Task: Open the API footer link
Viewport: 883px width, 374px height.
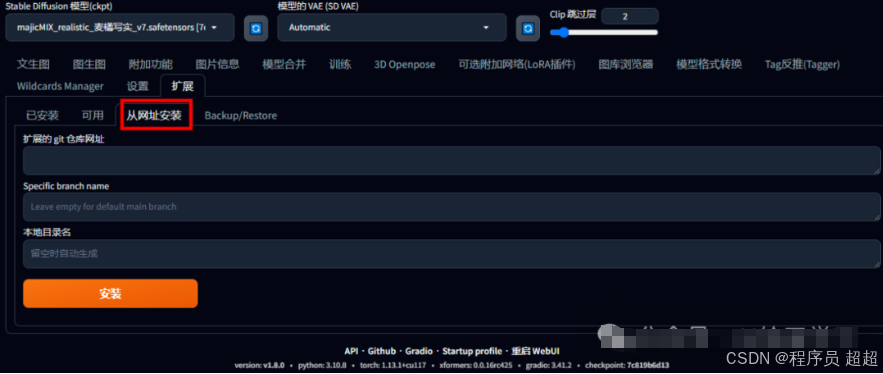Action: (351, 351)
